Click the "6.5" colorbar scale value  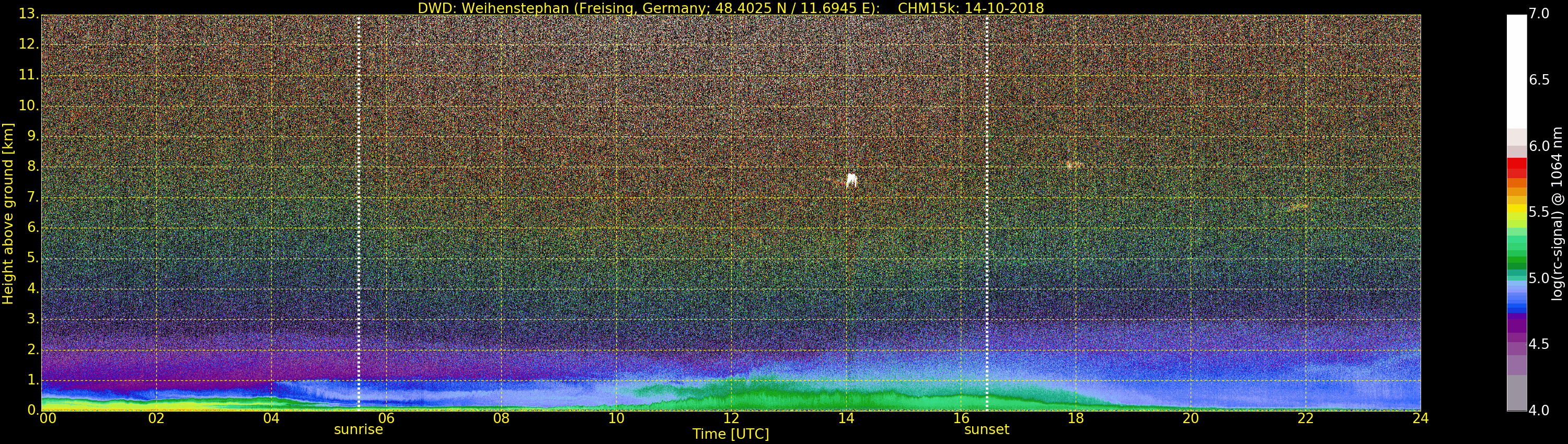point(1539,80)
